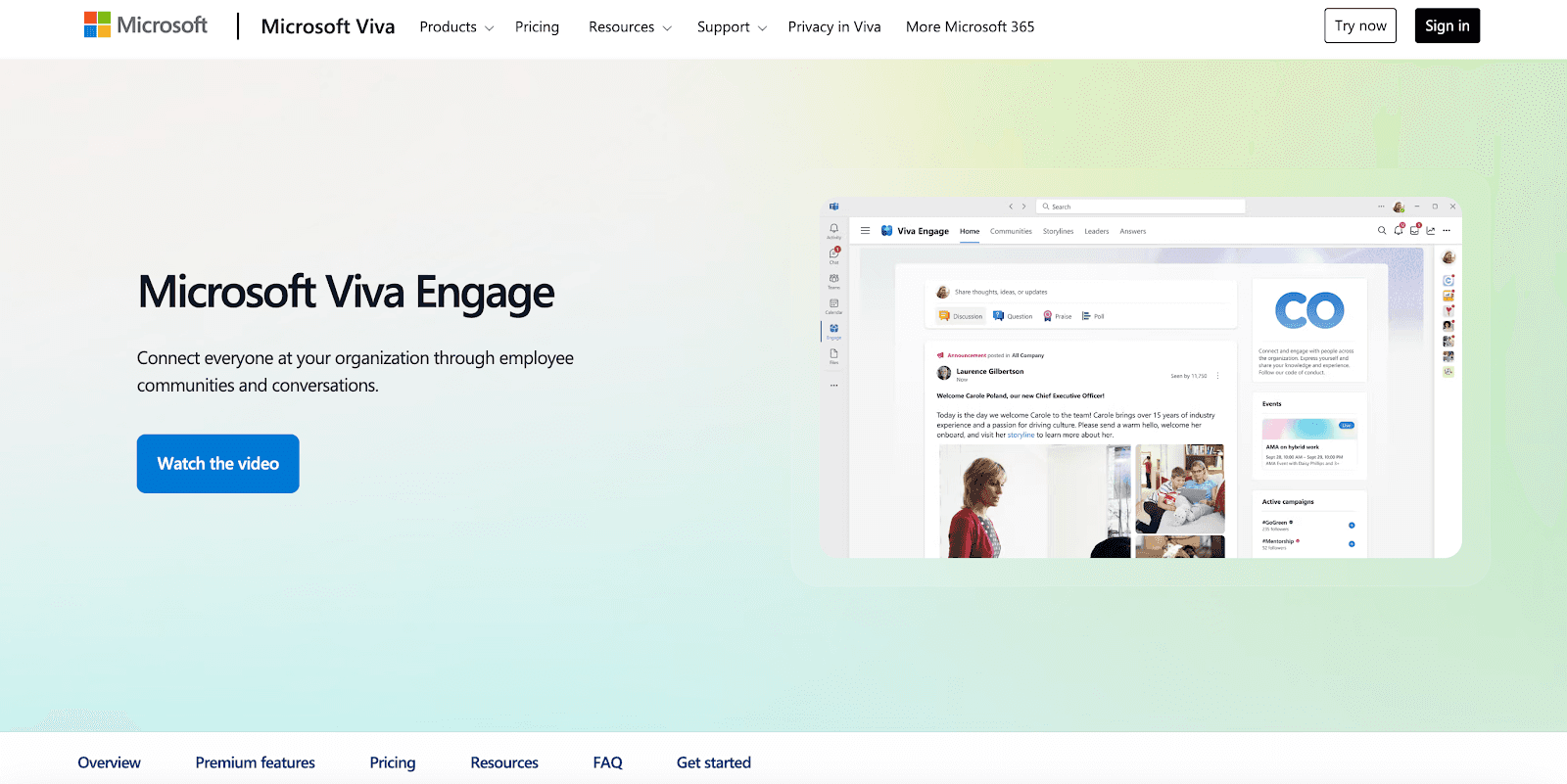Screen dimensions: 1567x784
Task: Click the Viva Engage logo icon
Action: [886, 231]
